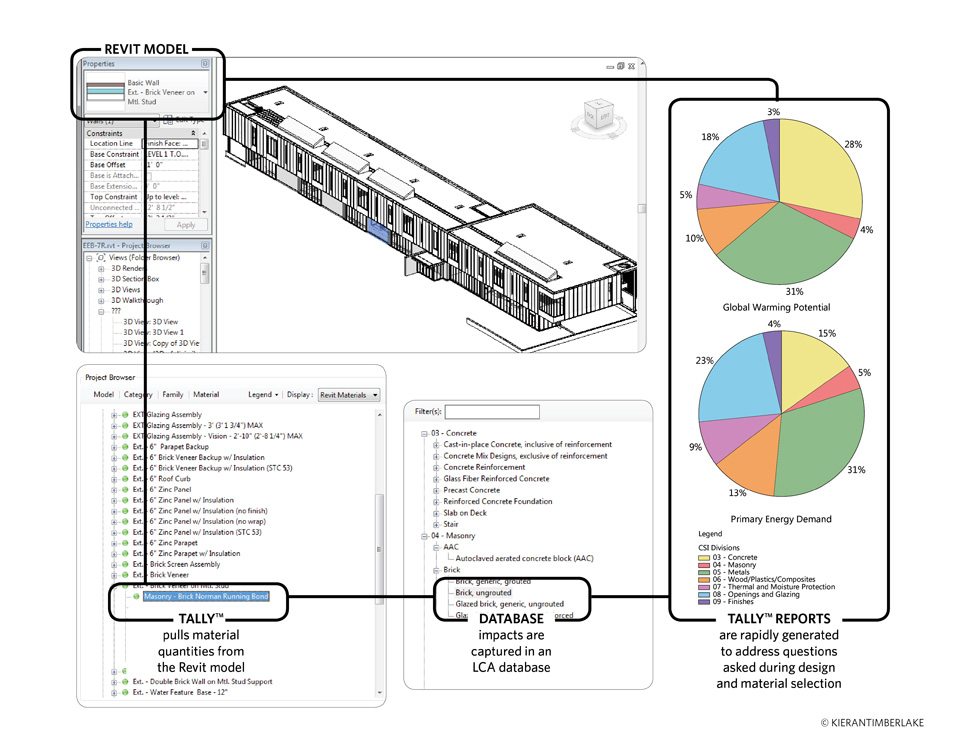Open Display dropdown showing Revit Materials
Viewport: 960px width, 735px height.
click(x=349, y=395)
